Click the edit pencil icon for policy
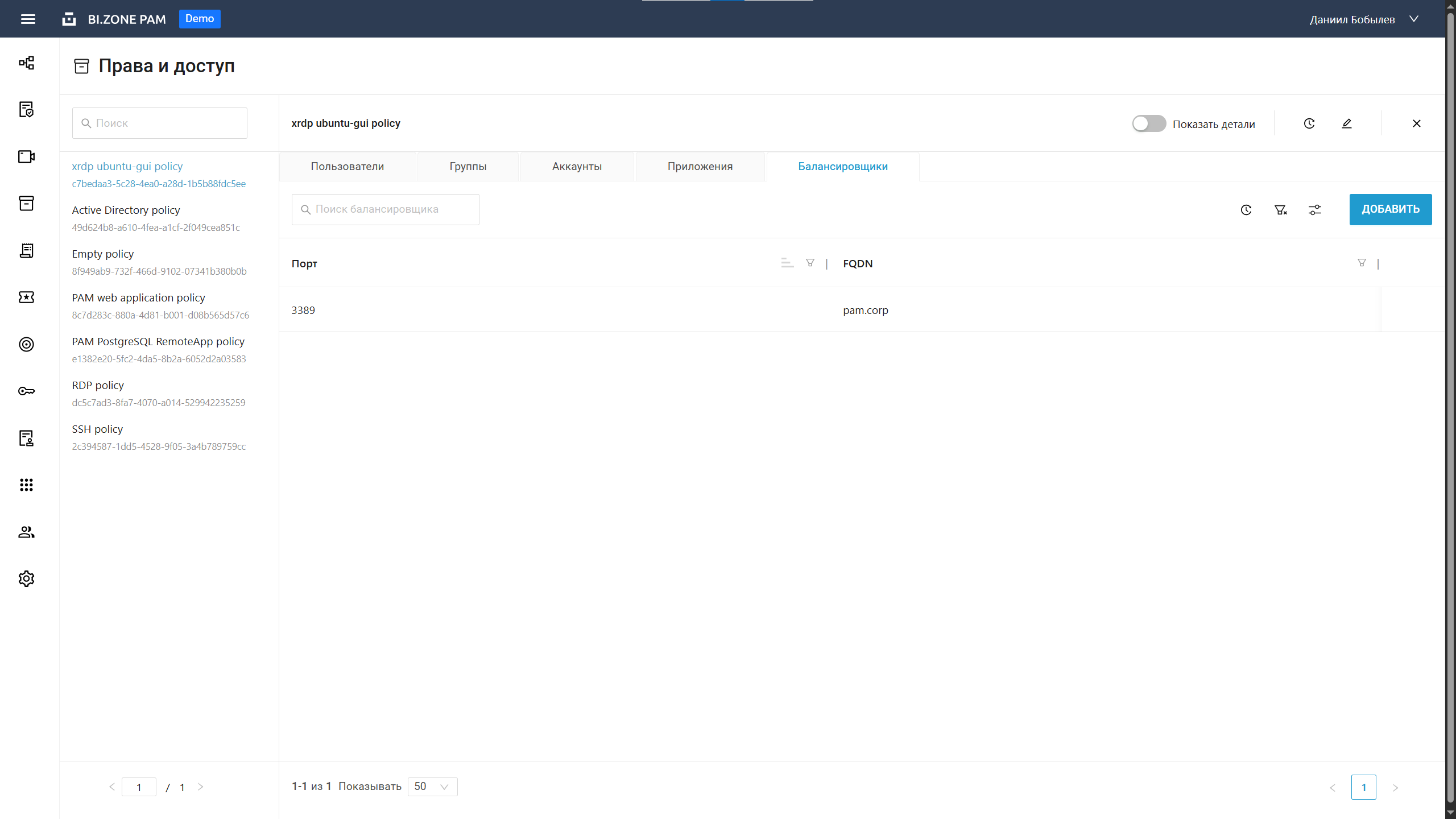 (1346, 123)
